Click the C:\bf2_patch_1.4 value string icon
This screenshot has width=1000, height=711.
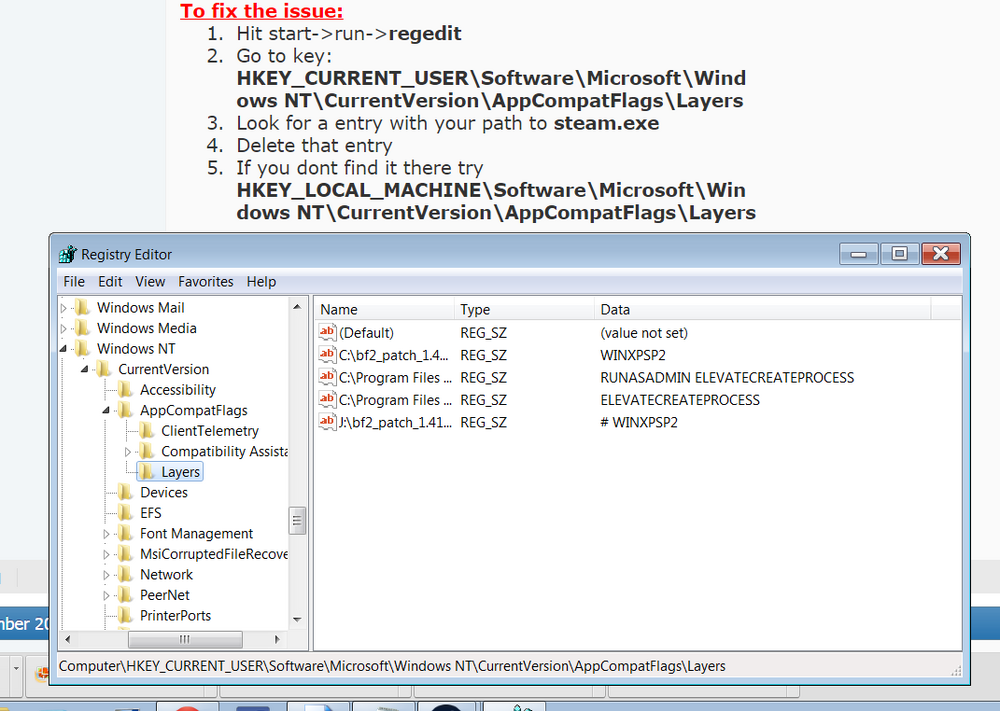pos(327,354)
